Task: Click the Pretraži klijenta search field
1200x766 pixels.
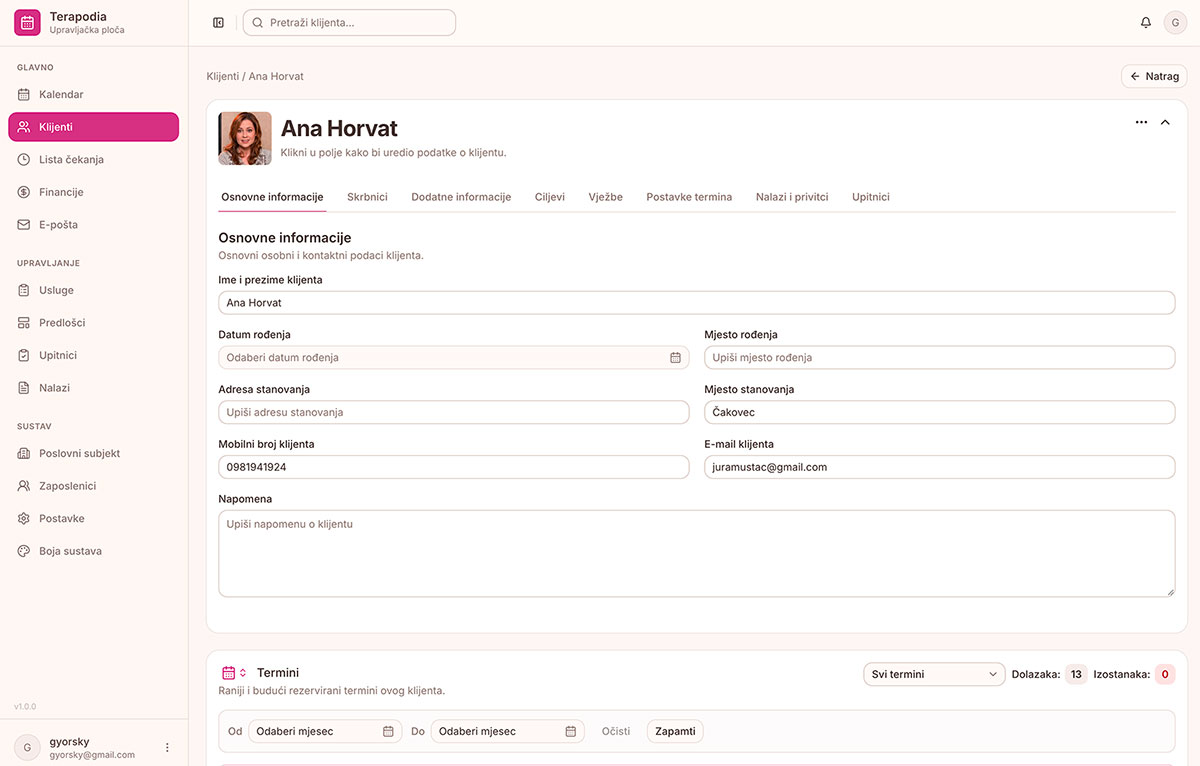Action: (x=349, y=22)
